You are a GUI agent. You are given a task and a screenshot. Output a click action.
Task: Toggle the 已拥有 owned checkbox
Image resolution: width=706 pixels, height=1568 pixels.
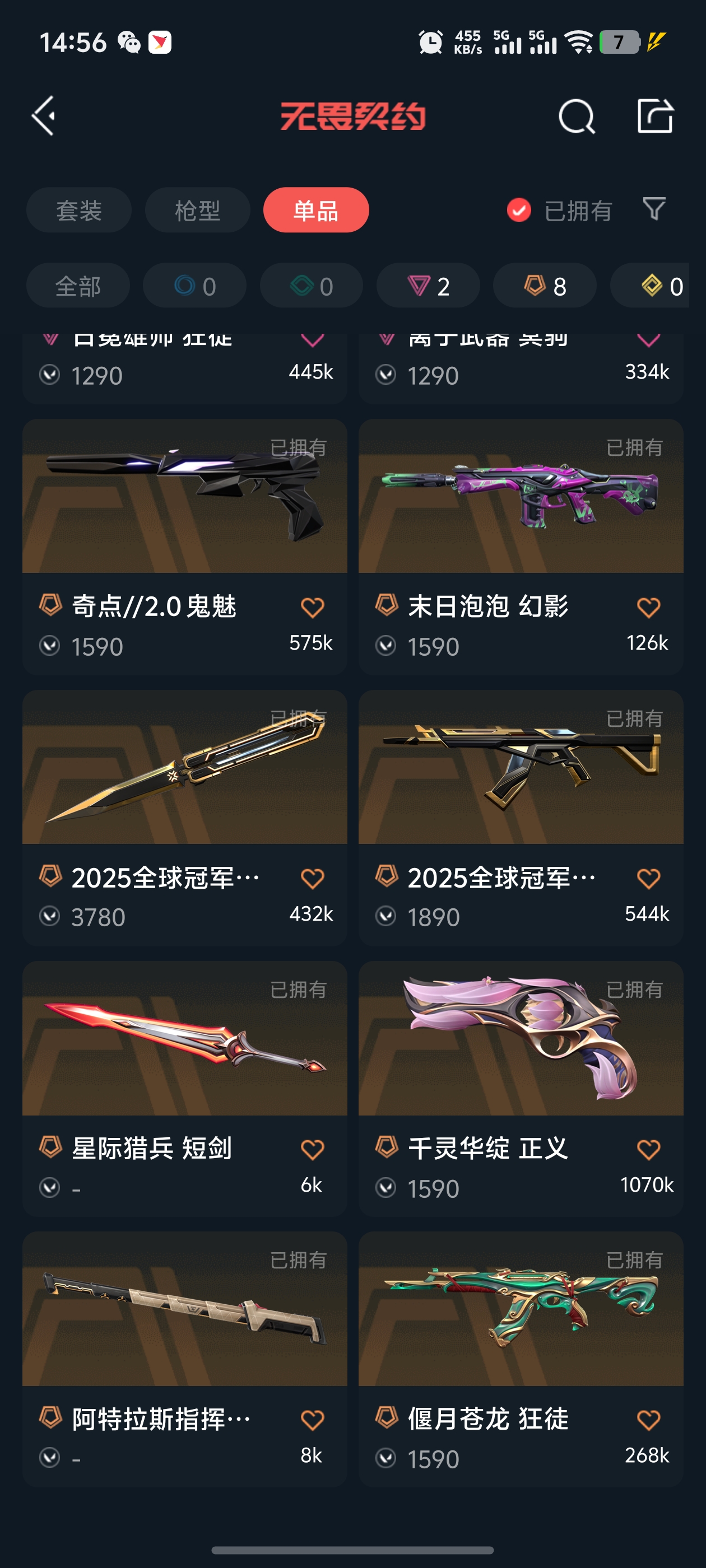point(519,210)
